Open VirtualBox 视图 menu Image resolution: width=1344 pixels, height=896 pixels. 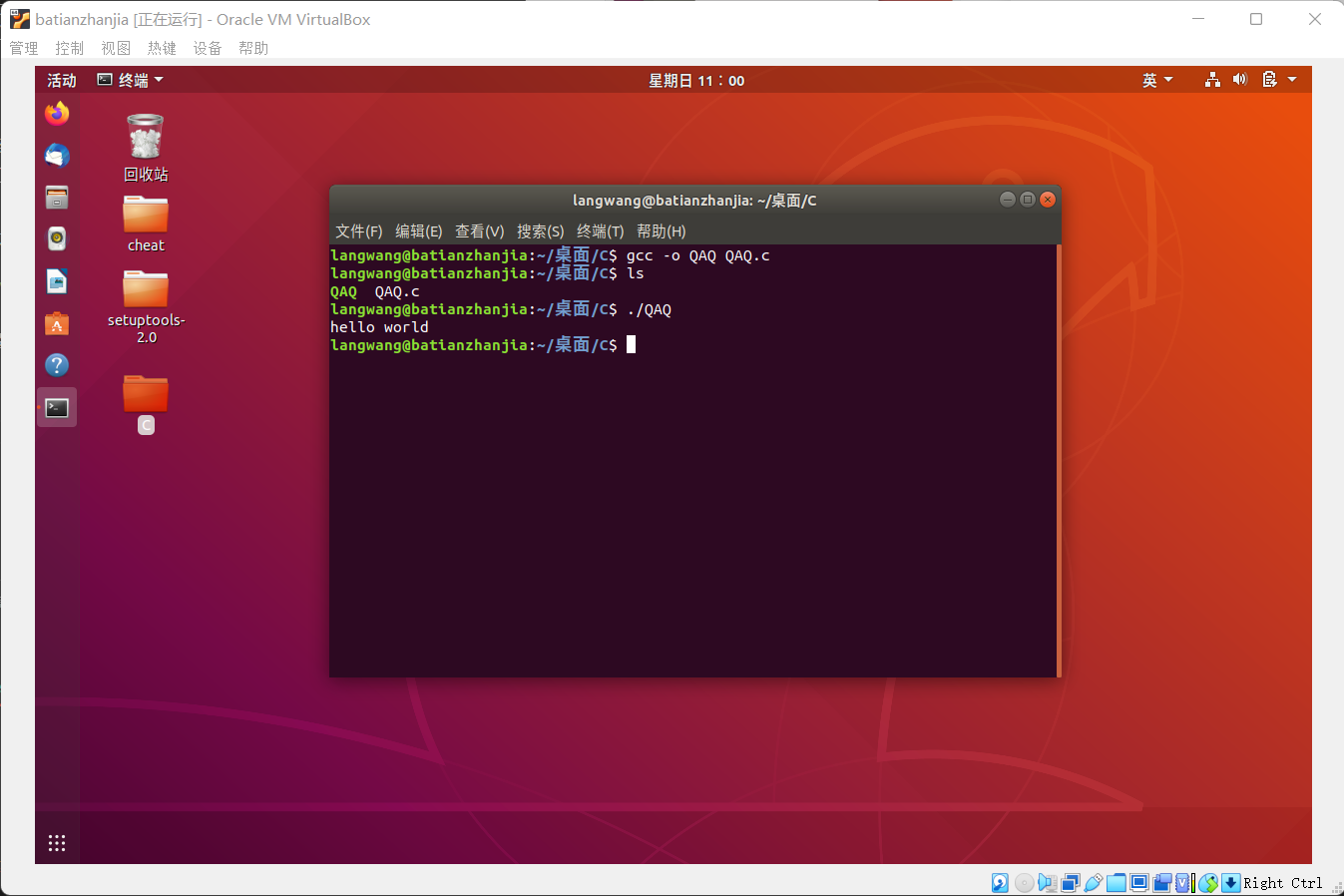click(116, 48)
